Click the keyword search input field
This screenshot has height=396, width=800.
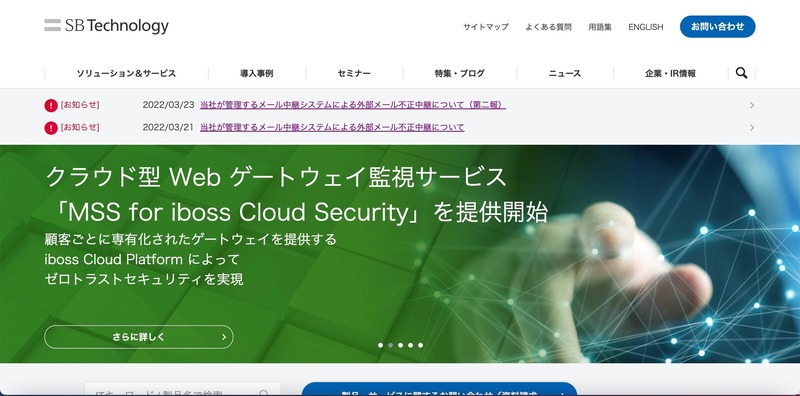click(183, 390)
